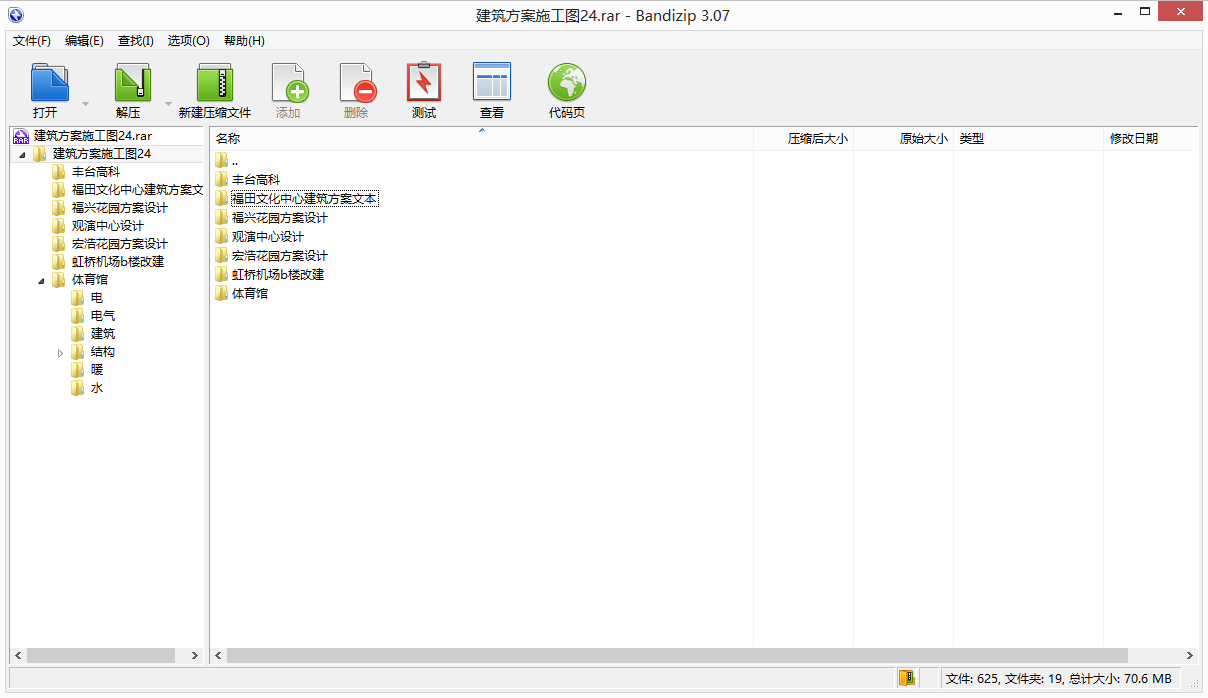Open the 编辑(E) menu

[84, 41]
